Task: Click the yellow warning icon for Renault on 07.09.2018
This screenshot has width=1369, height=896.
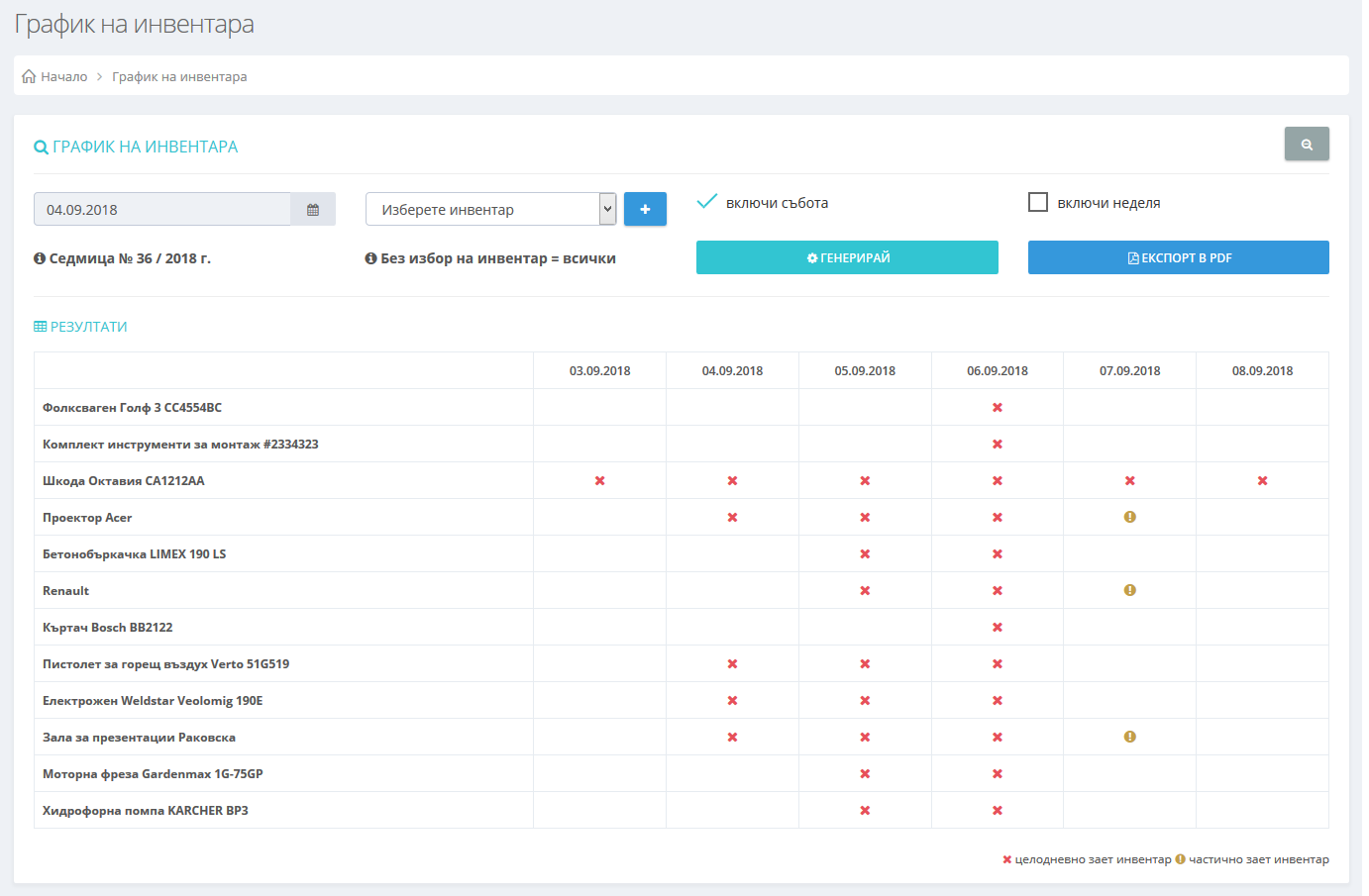Action: [x=1129, y=590]
